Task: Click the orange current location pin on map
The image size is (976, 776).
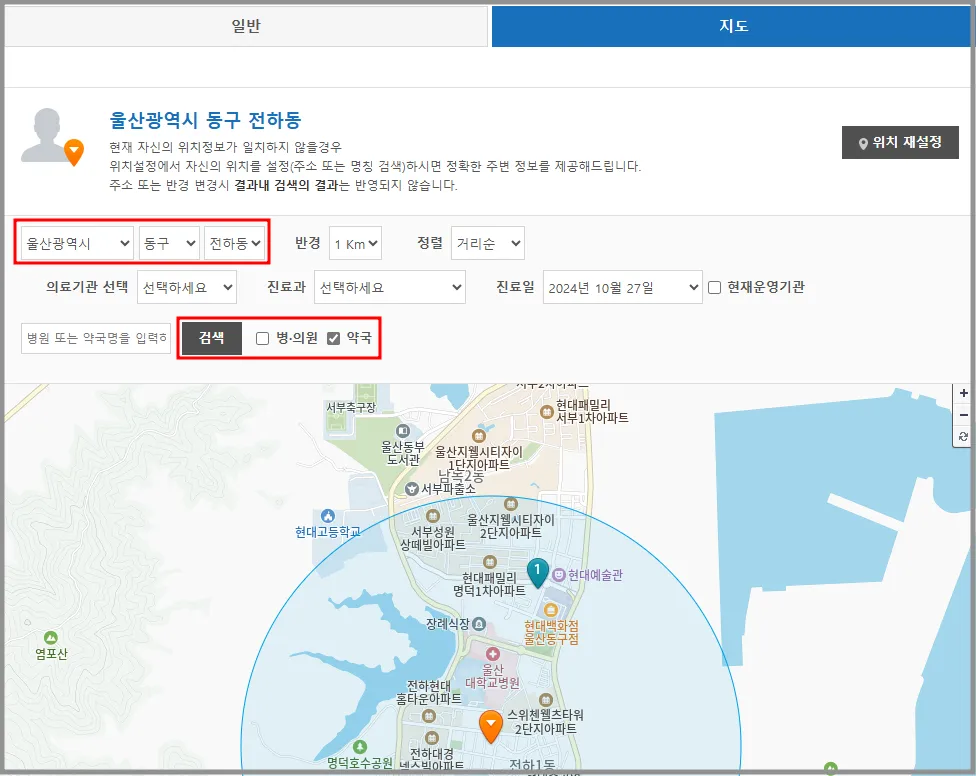Action: [x=491, y=726]
